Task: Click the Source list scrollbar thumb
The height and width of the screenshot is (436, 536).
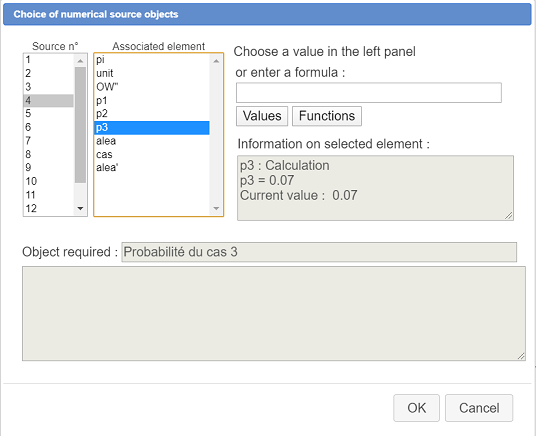Action: tap(80, 125)
